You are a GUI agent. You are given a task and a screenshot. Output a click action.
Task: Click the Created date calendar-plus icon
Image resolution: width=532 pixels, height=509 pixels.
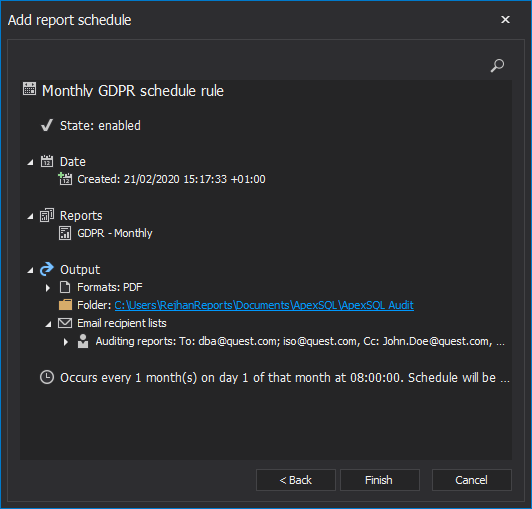65,179
